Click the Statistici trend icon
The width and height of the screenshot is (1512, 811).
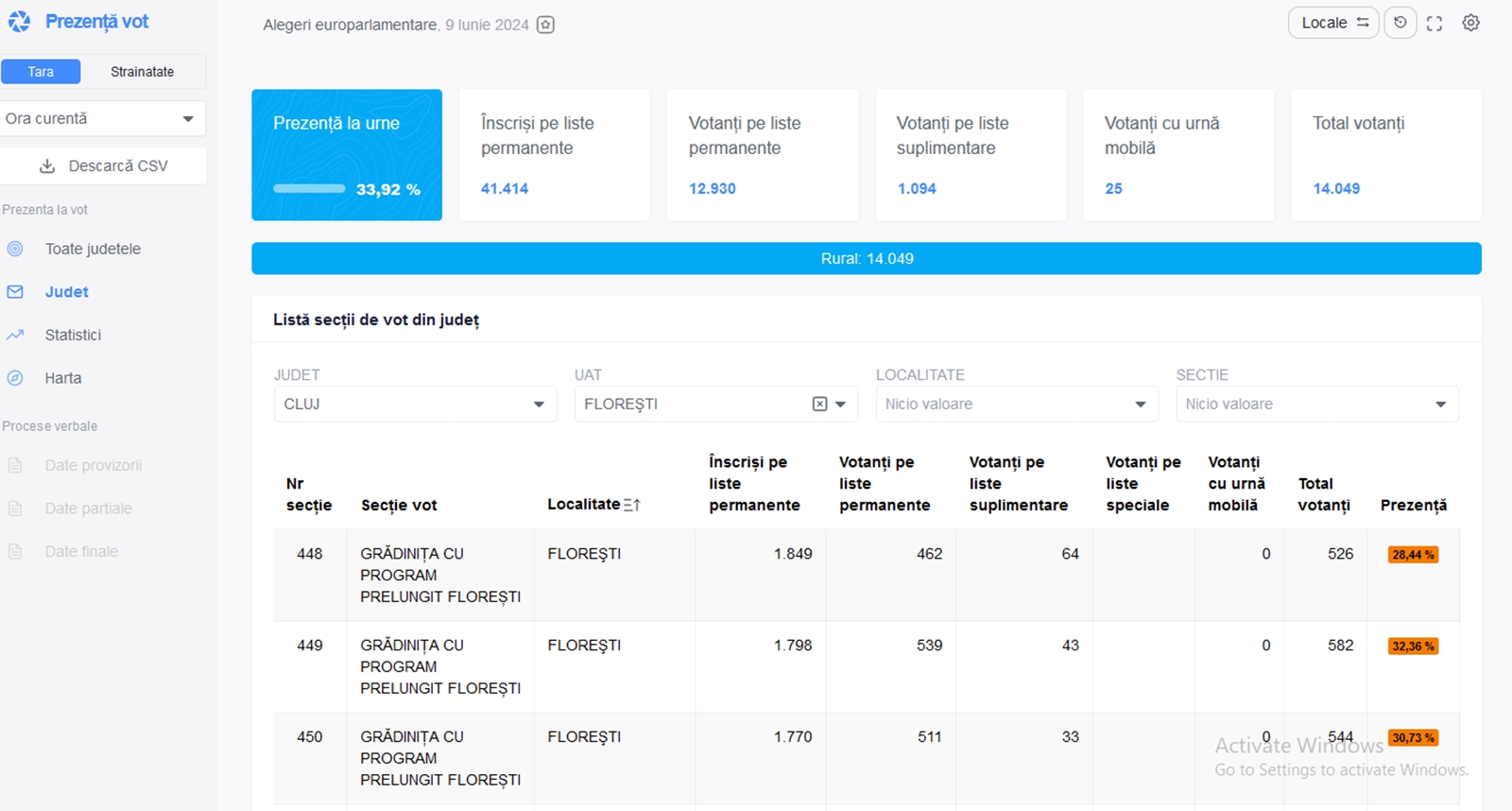click(15, 335)
